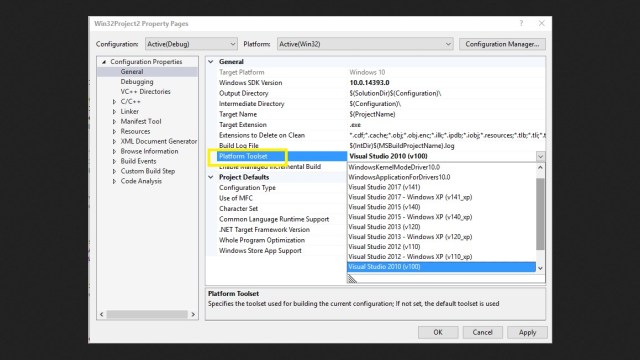Click the Cancel button
Image resolution: width=640 pixels, height=360 pixels.
click(482, 332)
